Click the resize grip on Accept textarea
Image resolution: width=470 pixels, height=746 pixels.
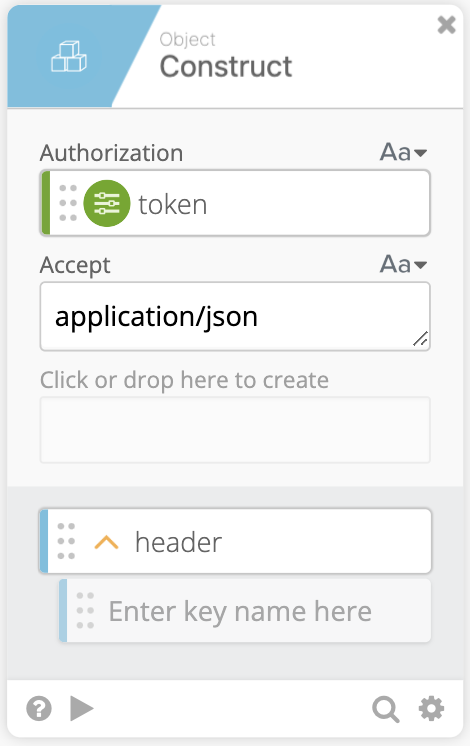[x=421, y=339]
